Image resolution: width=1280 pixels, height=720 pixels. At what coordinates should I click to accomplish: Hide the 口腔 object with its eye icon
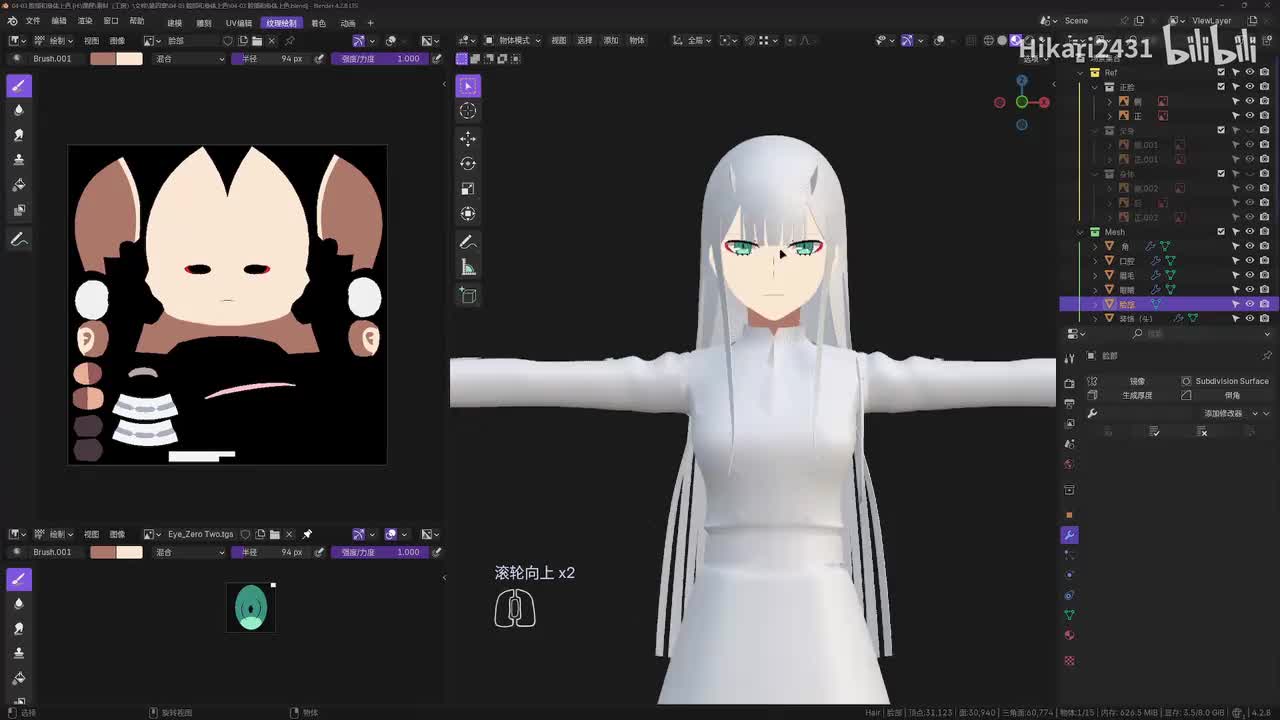1250,260
